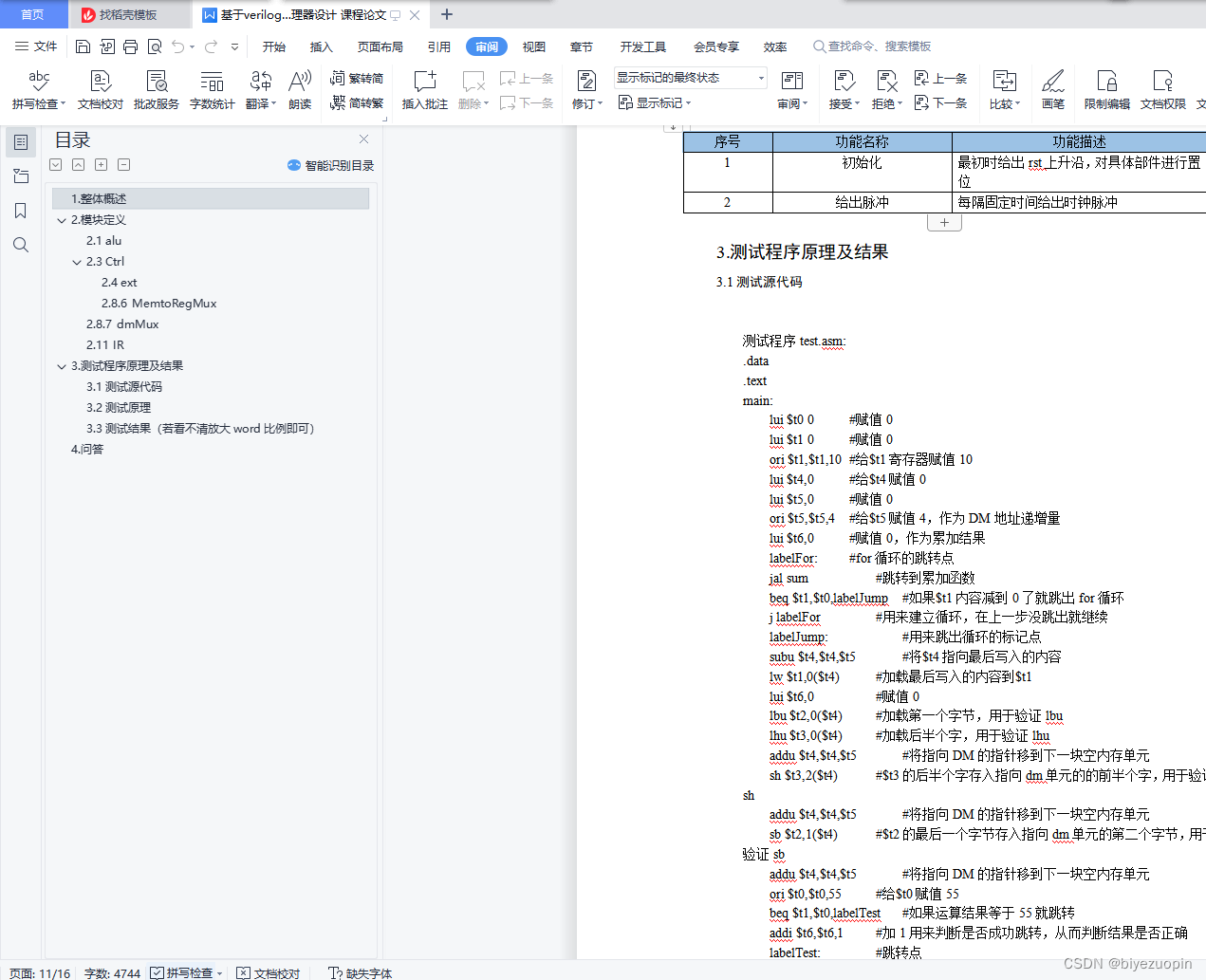
Task: Open 限制编辑 restrict editing
Action: [1107, 90]
